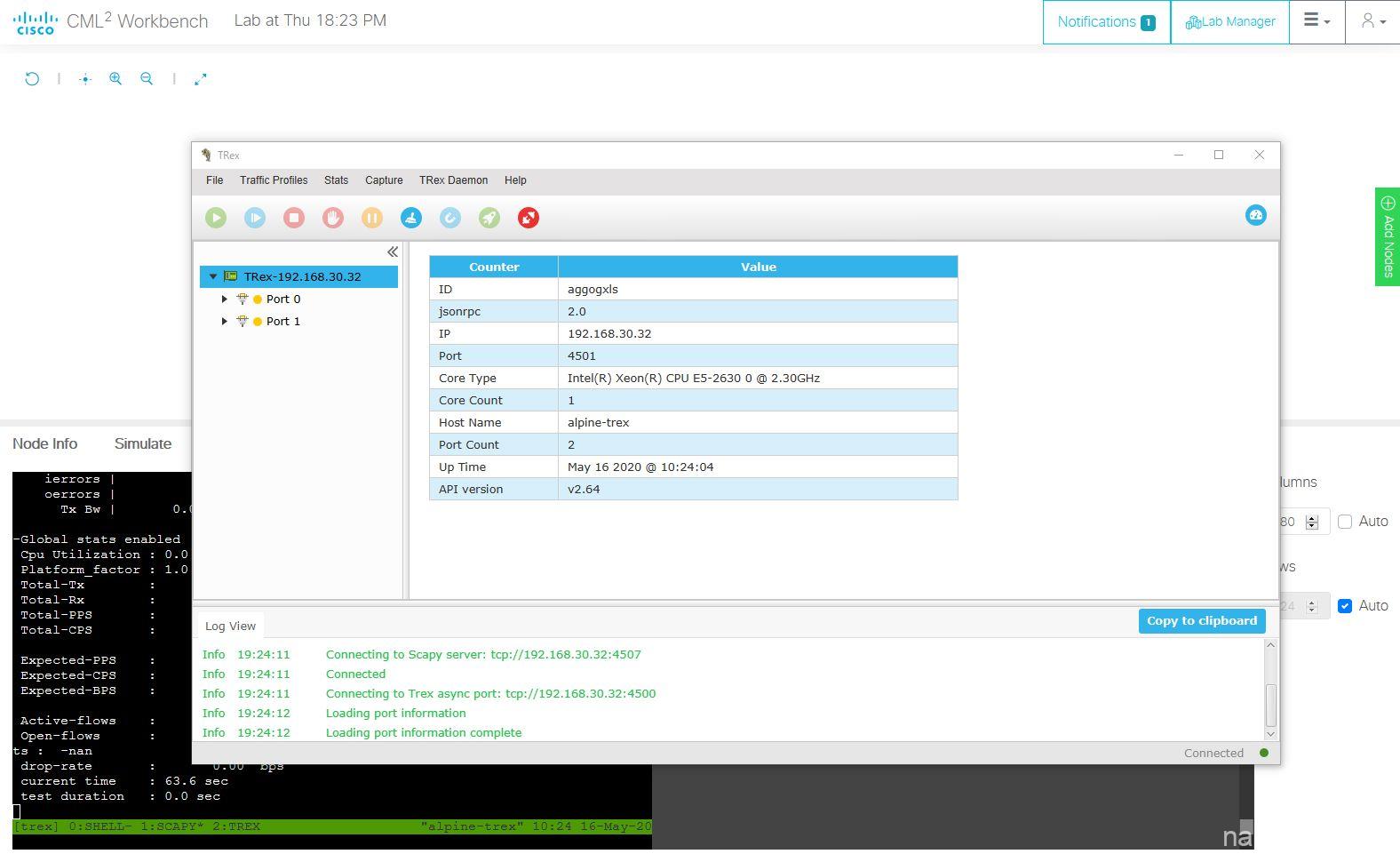This screenshot has width=1400, height=862.
Task: Click the light-blue circular reset icon in TRex toolbar
Action: coord(450,218)
